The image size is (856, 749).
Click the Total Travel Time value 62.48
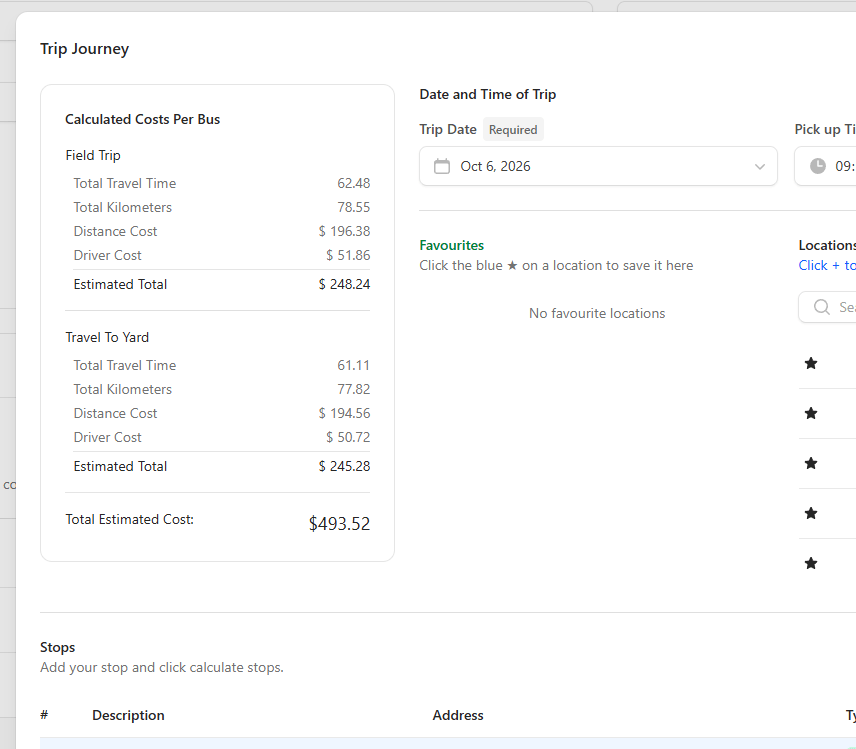click(x=353, y=183)
